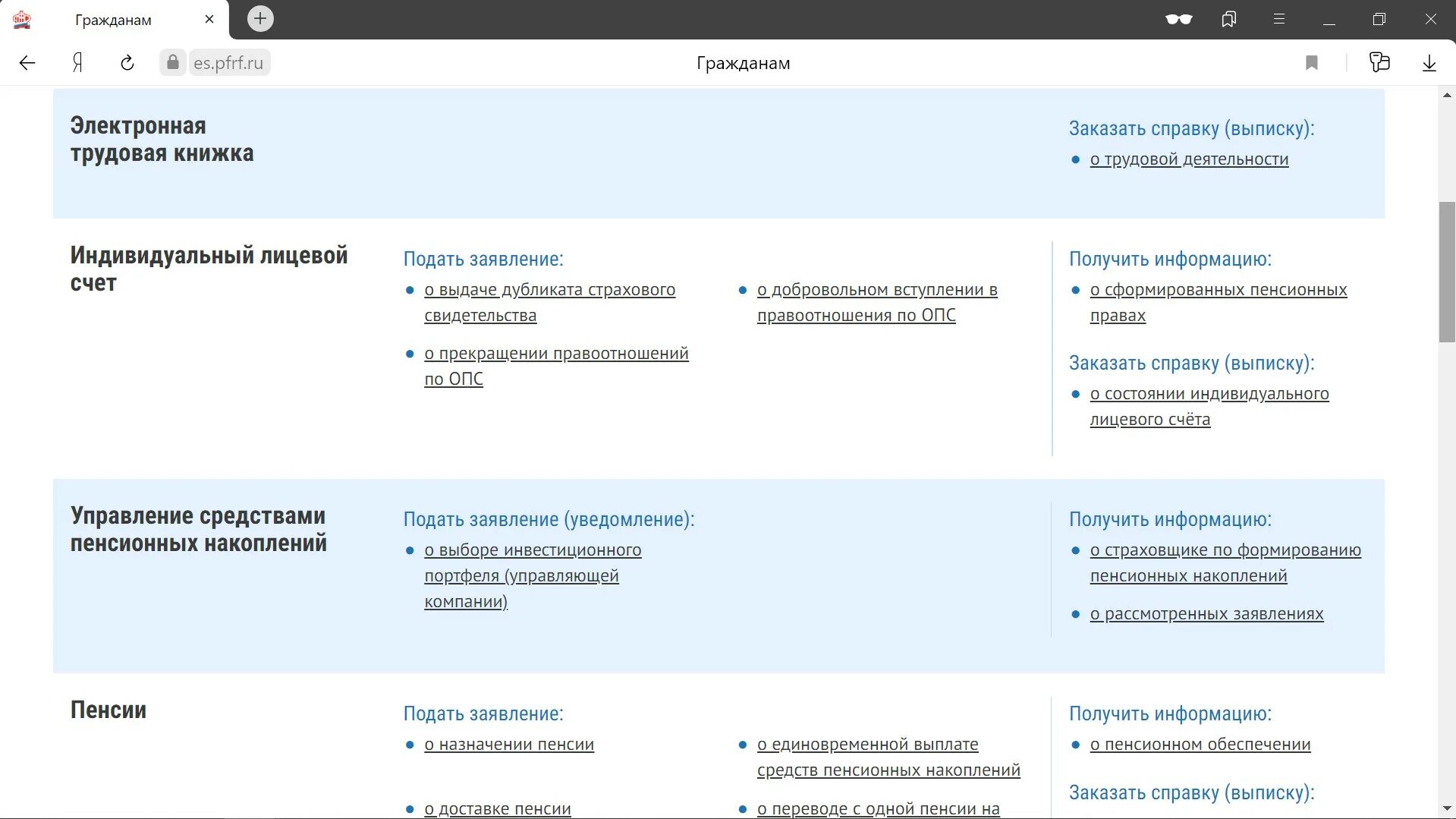
Task: Open о выборе инвестиционного портфеля link
Action: [533, 576]
